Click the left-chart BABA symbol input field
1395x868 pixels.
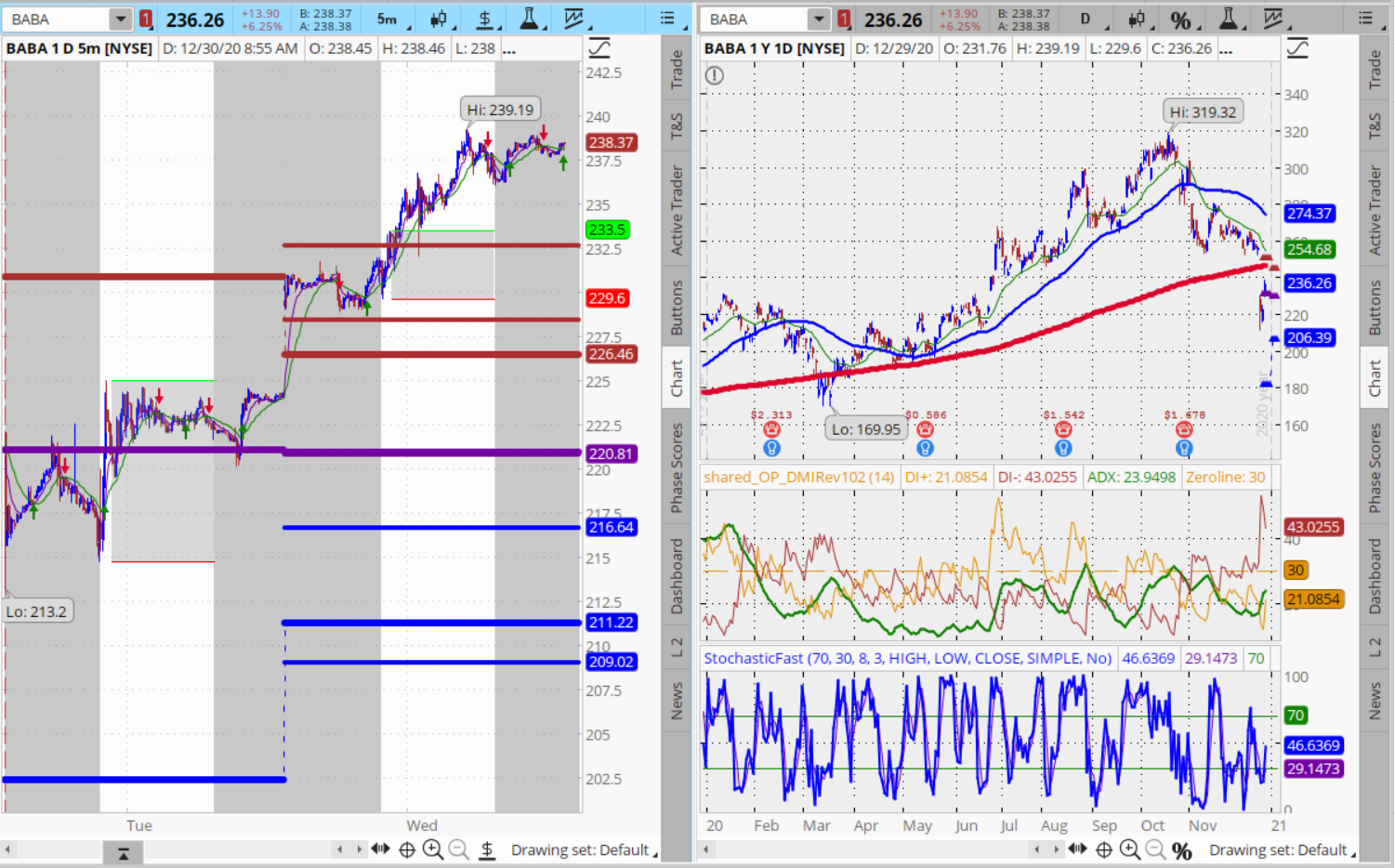click(57, 19)
